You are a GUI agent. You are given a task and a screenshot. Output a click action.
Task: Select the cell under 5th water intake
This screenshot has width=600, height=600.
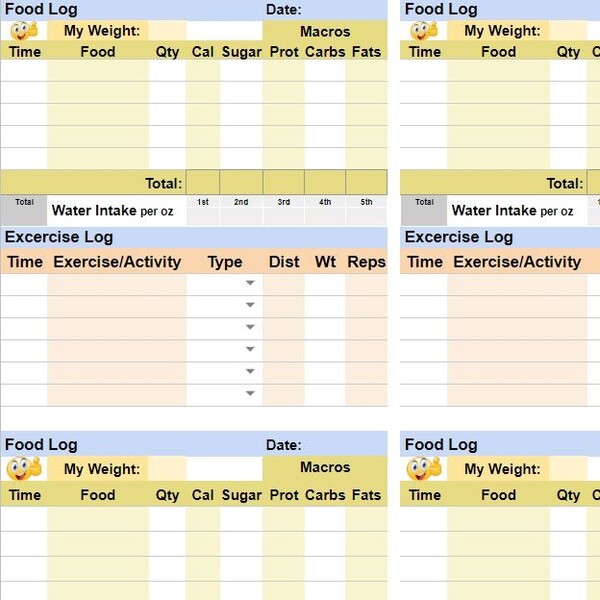click(x=367, y=216)
